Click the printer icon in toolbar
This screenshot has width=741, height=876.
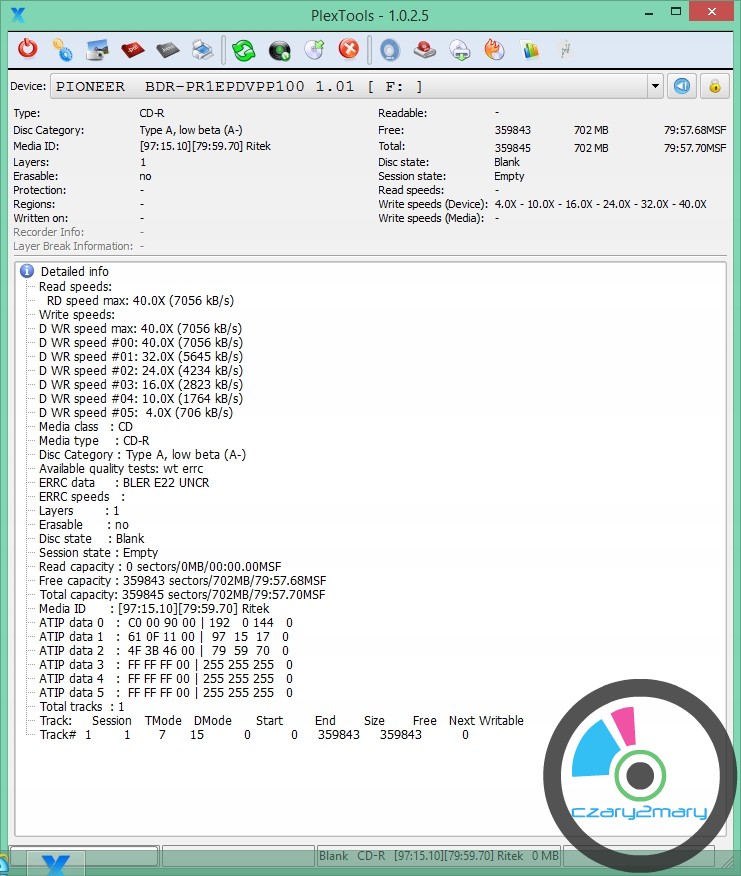pos(201,49)
